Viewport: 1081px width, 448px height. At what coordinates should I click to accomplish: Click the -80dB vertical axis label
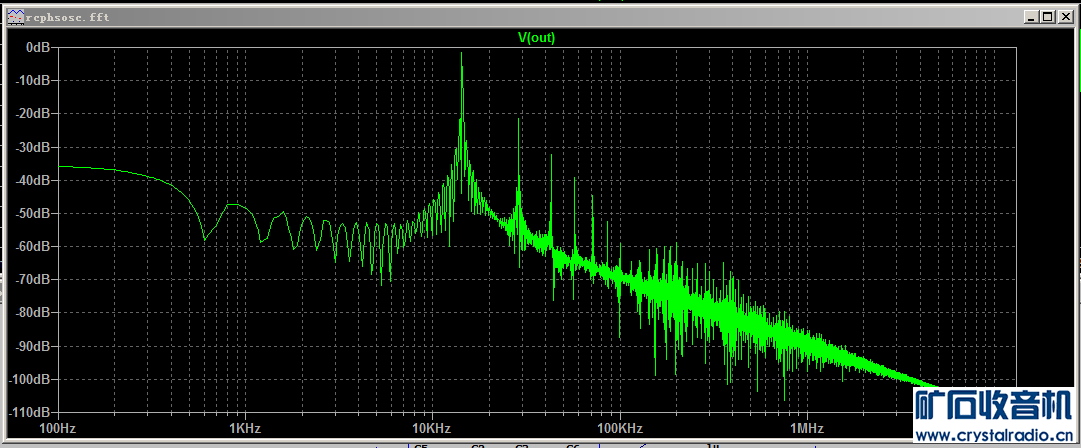[x=34, y=313]
